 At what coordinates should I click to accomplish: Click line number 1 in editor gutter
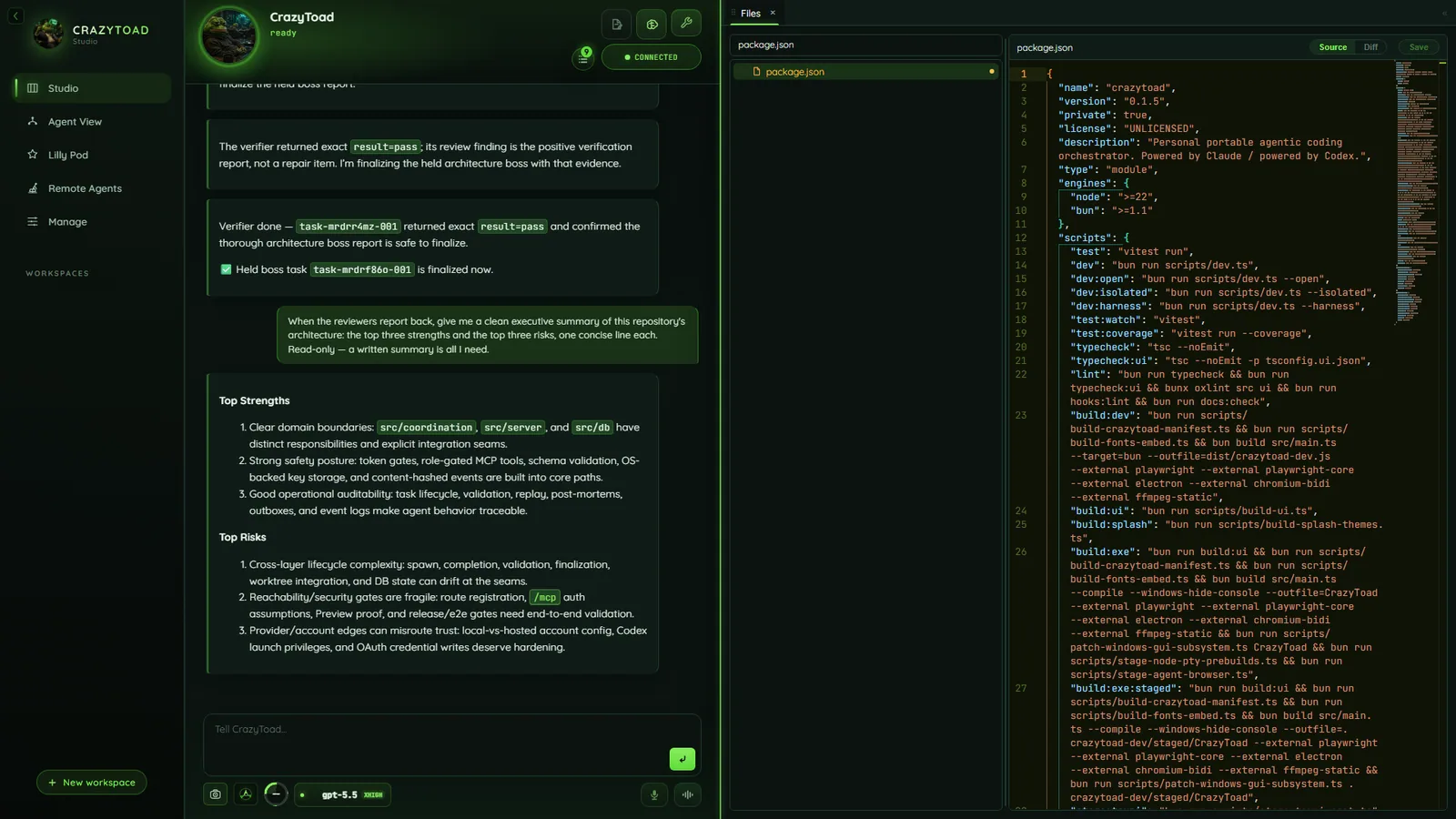coord(1023,75)
